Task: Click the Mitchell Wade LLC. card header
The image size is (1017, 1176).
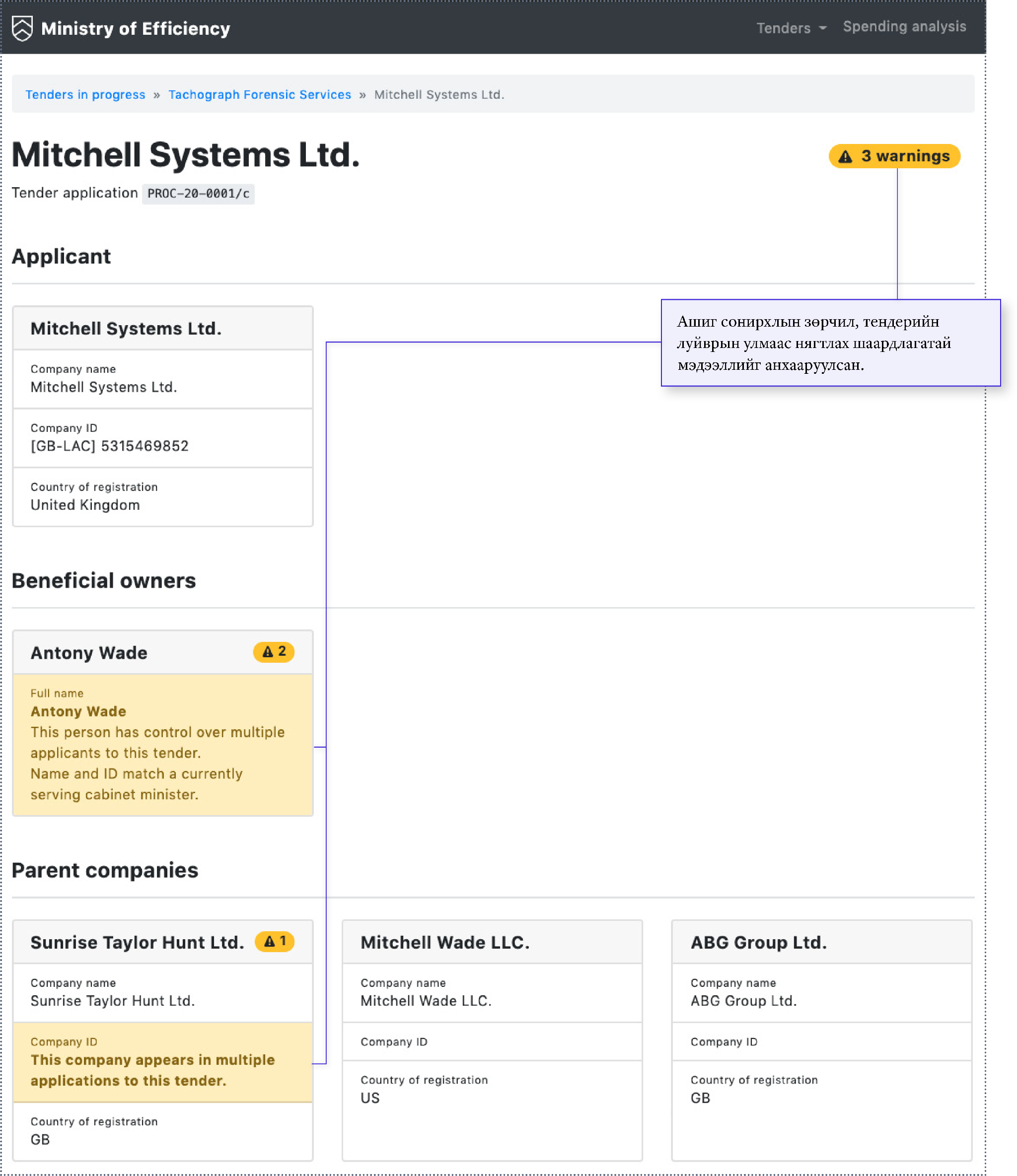Action: [x=492, y=942]
